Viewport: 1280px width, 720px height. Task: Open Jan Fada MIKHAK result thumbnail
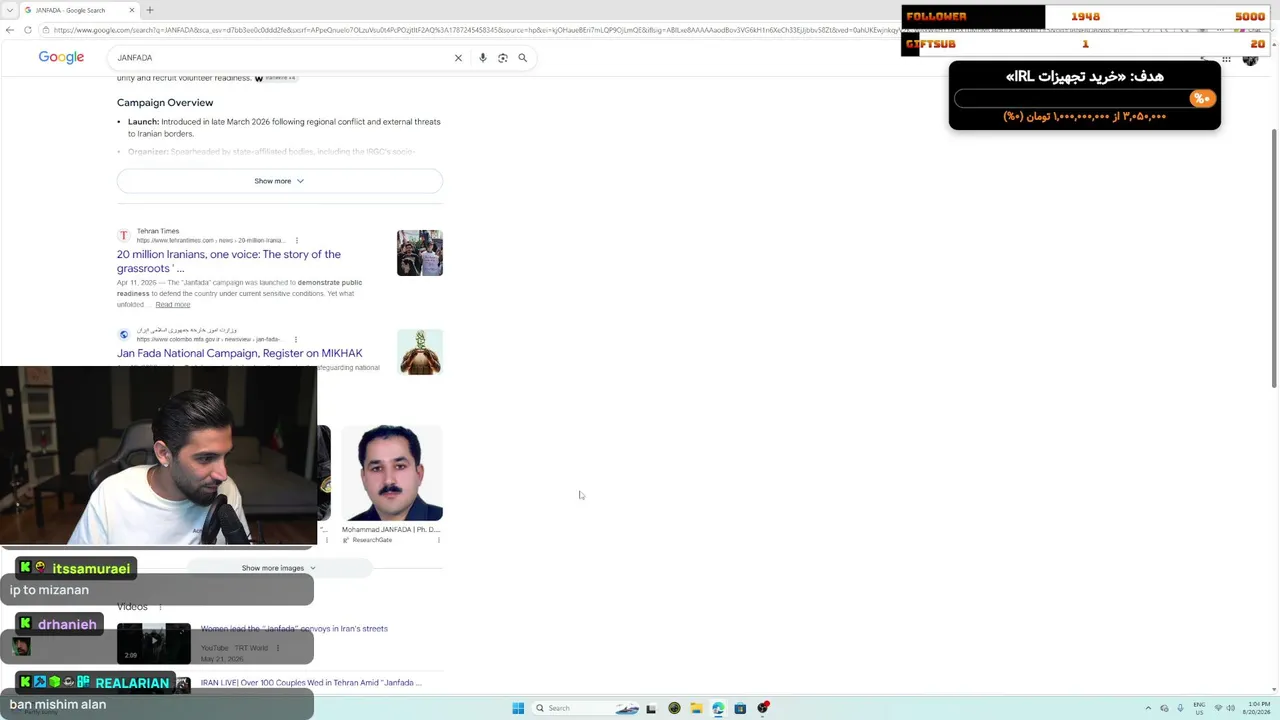420,352
